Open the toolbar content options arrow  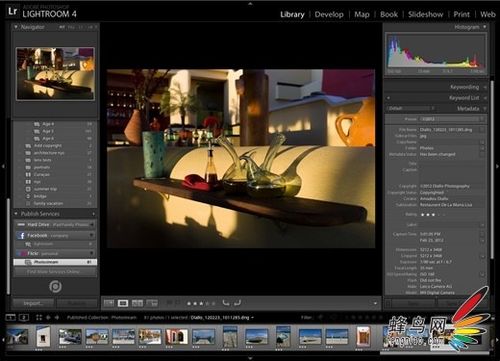pyautogui.click(x=375, y=303)
